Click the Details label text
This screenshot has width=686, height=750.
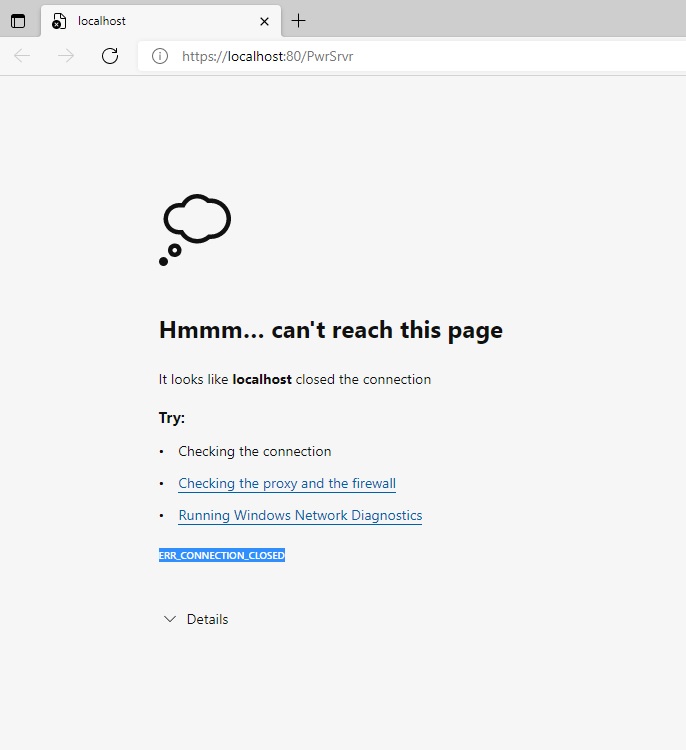point(207,620)
